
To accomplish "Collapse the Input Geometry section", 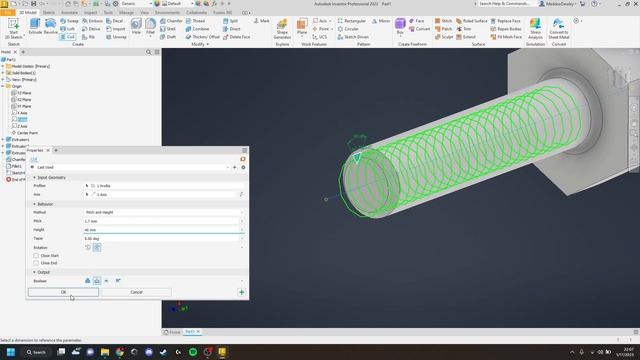I will pos(34,178).
